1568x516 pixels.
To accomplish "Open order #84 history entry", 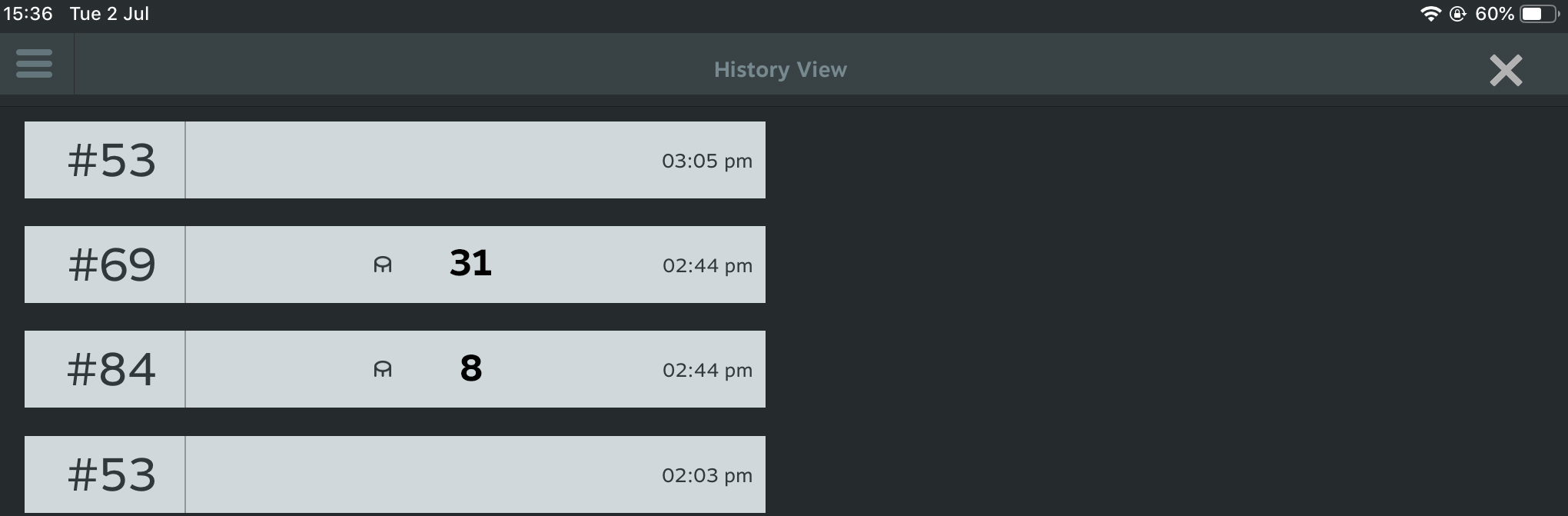I will [395, 369].
